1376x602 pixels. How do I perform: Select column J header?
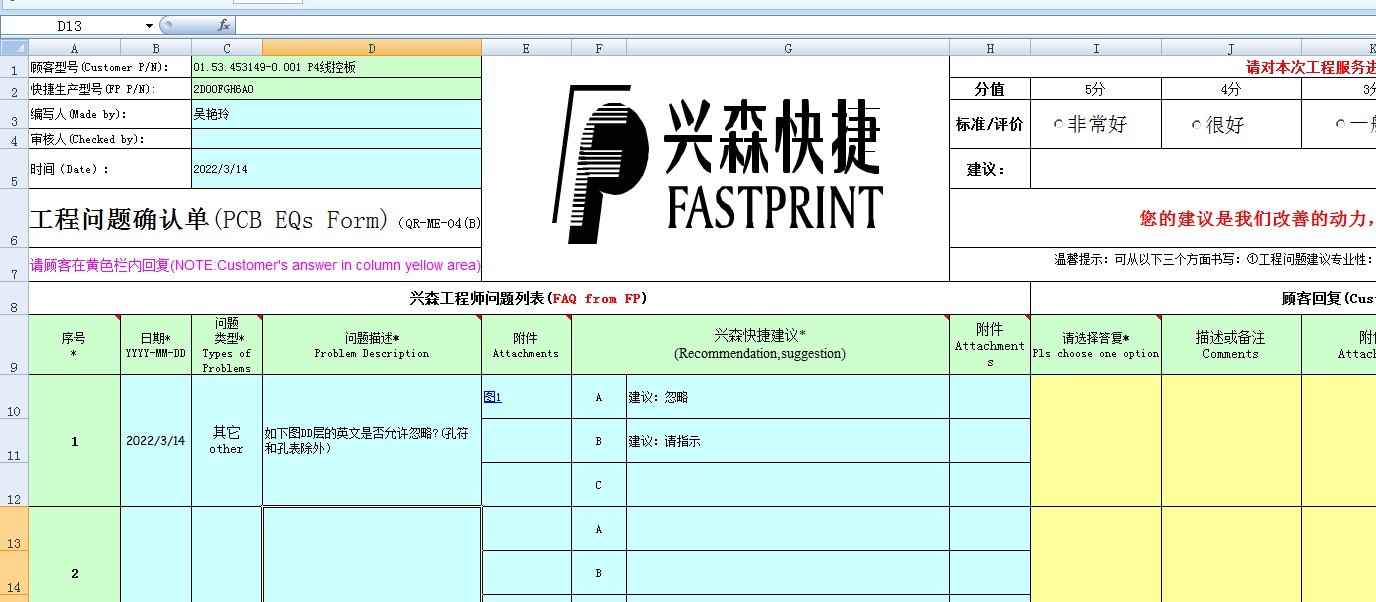click(x=1231, y=47)
